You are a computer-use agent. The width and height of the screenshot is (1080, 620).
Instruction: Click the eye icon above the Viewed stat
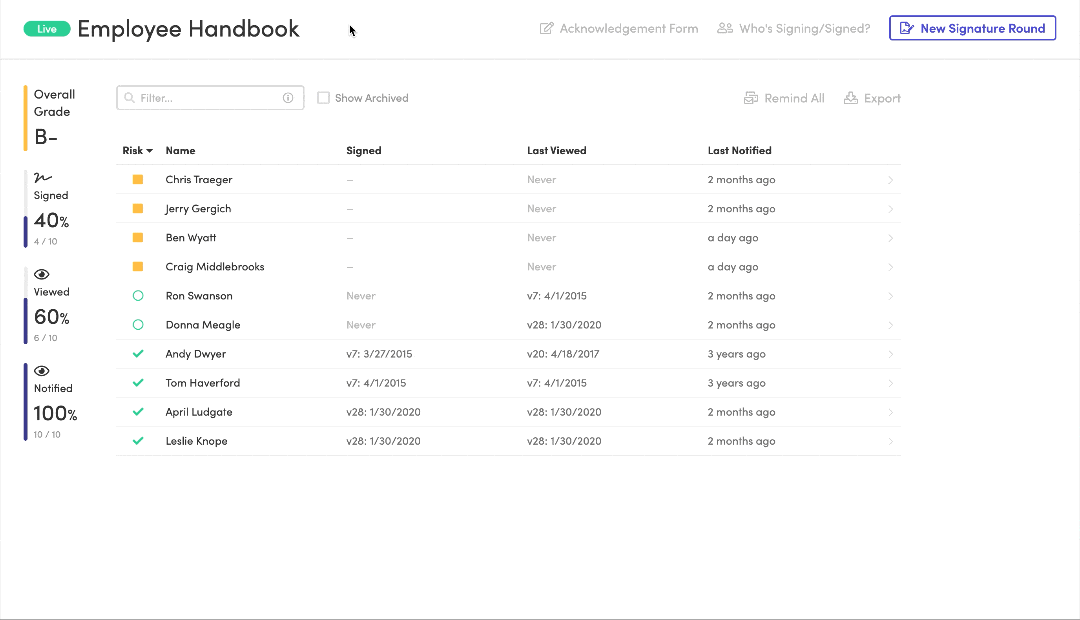41,273
